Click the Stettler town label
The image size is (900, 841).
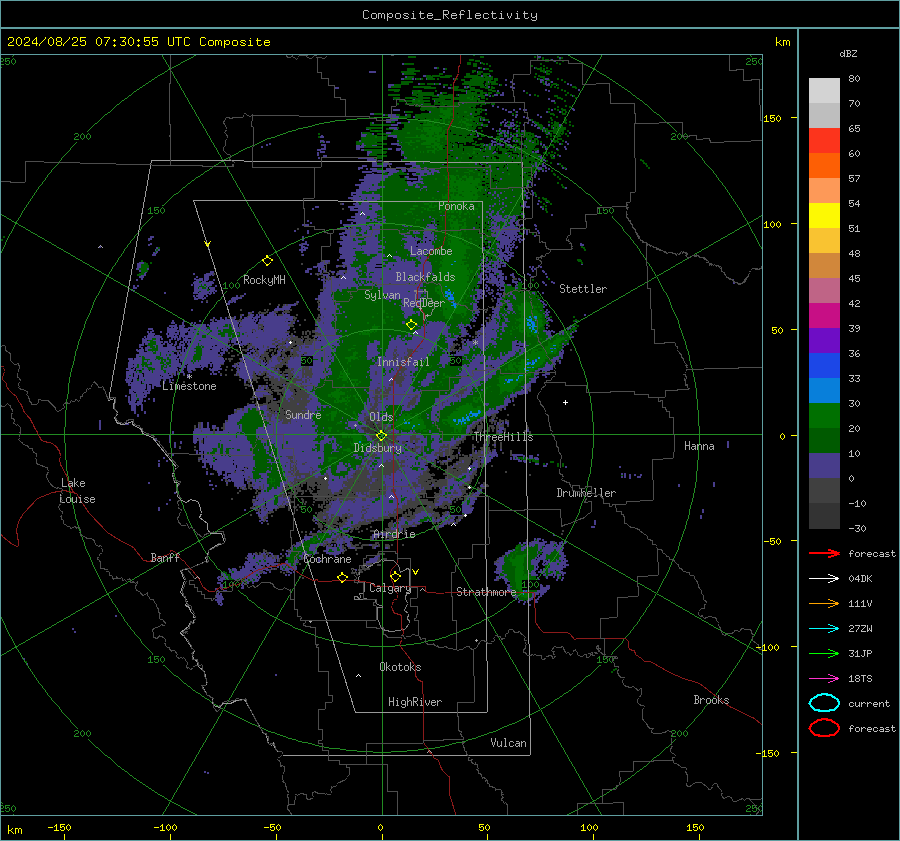(583, 289)
